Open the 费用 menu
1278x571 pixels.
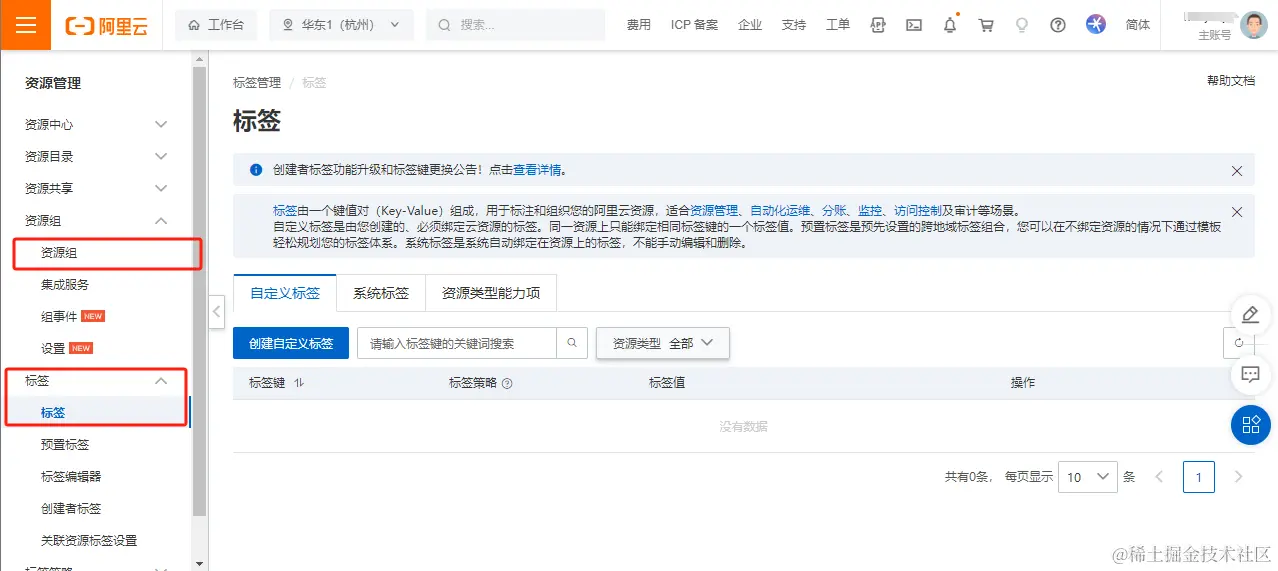point(639,25)
